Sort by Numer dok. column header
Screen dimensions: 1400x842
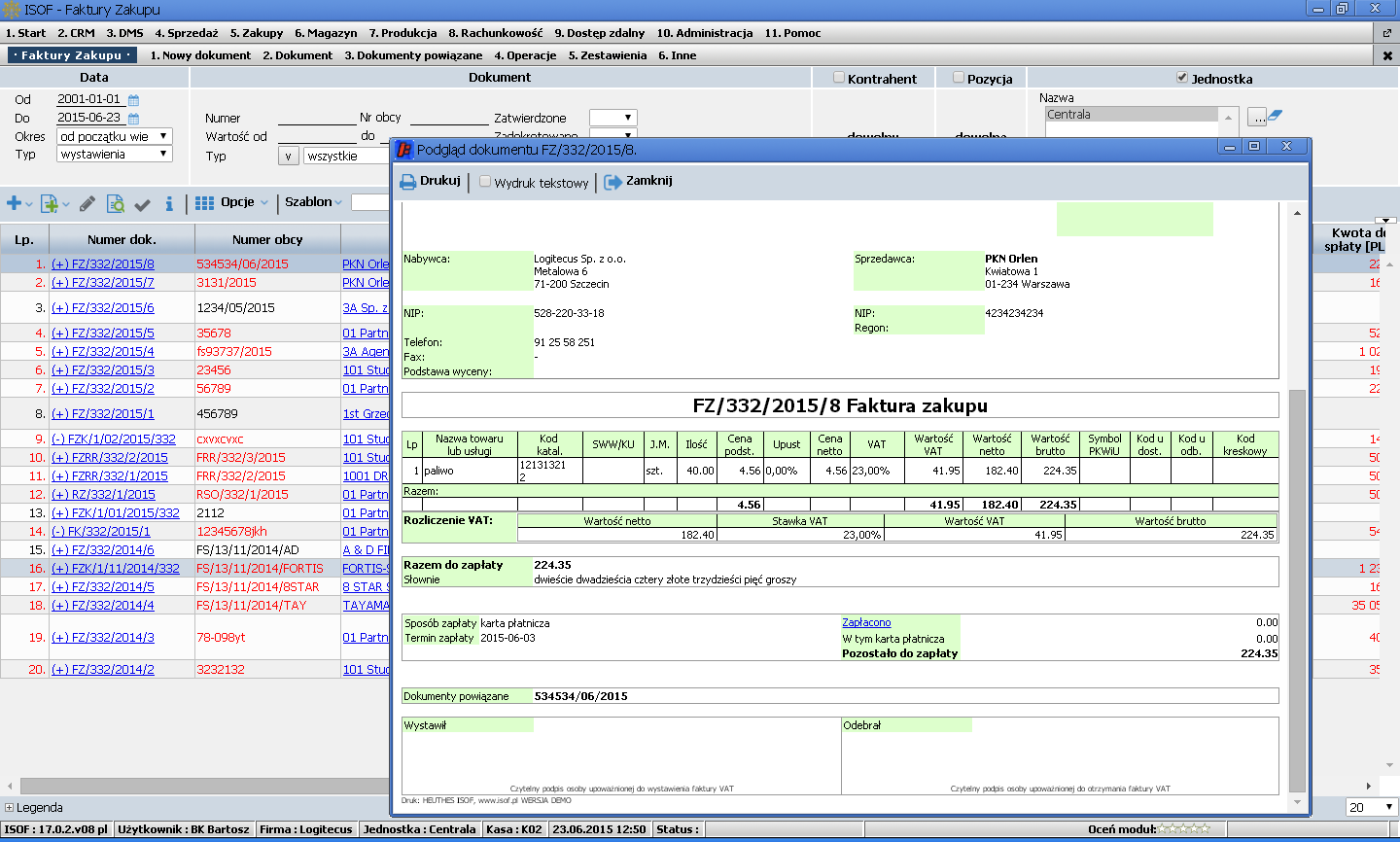(122, 239)
